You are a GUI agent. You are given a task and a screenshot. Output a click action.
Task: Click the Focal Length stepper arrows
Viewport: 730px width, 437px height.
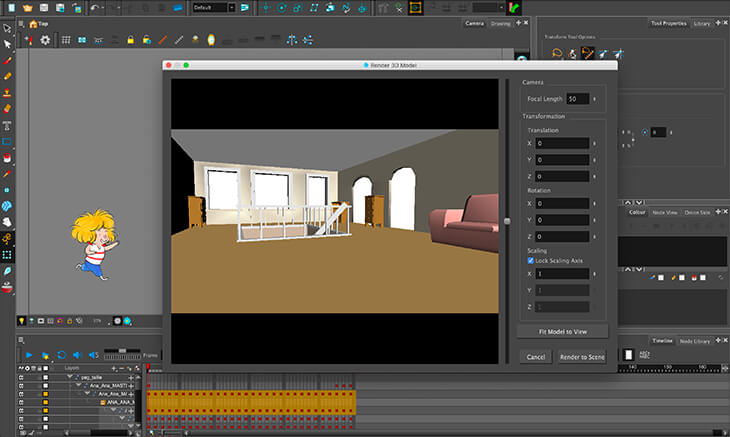coord(595,99)
